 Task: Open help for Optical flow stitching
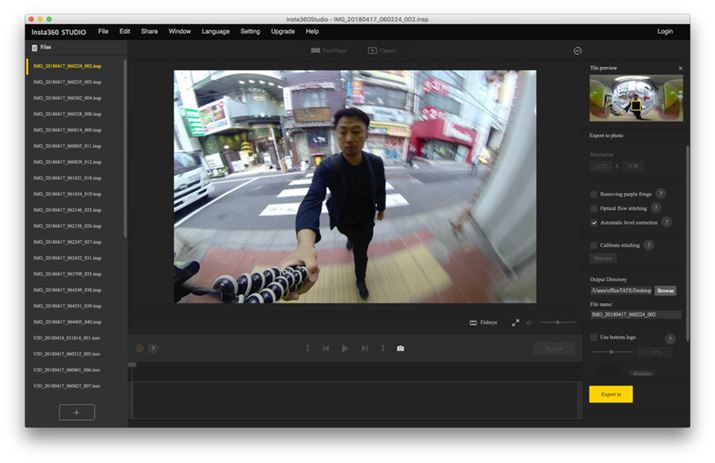coord(656,208)
